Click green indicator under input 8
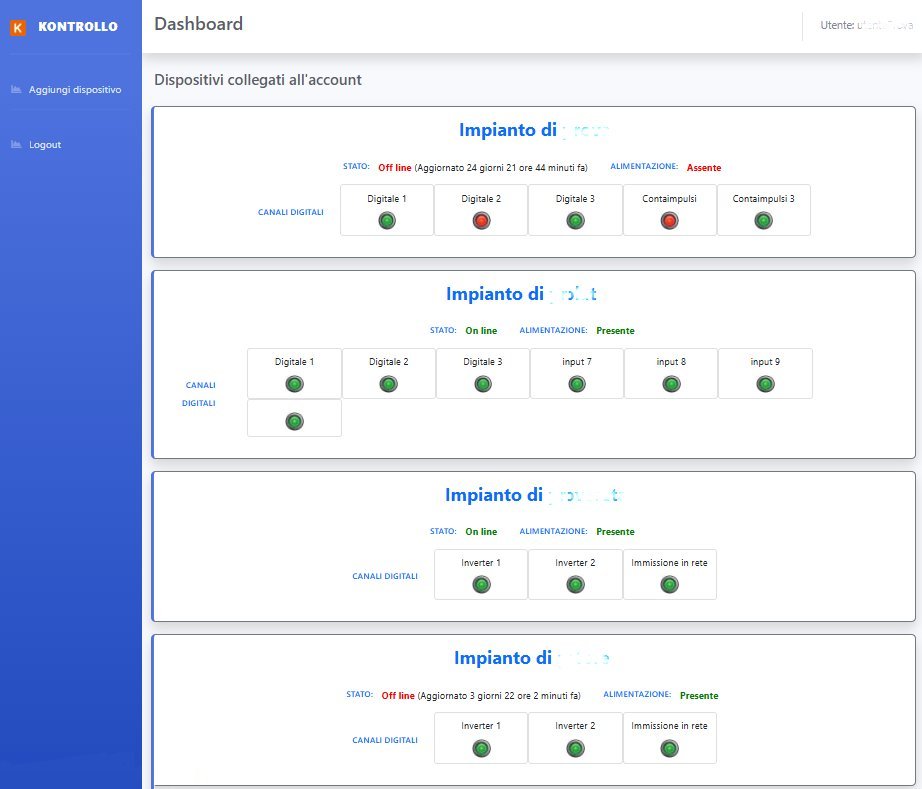The width and height of the screenshot is (922, 789). pyautogui.click(x=671, y=385)
